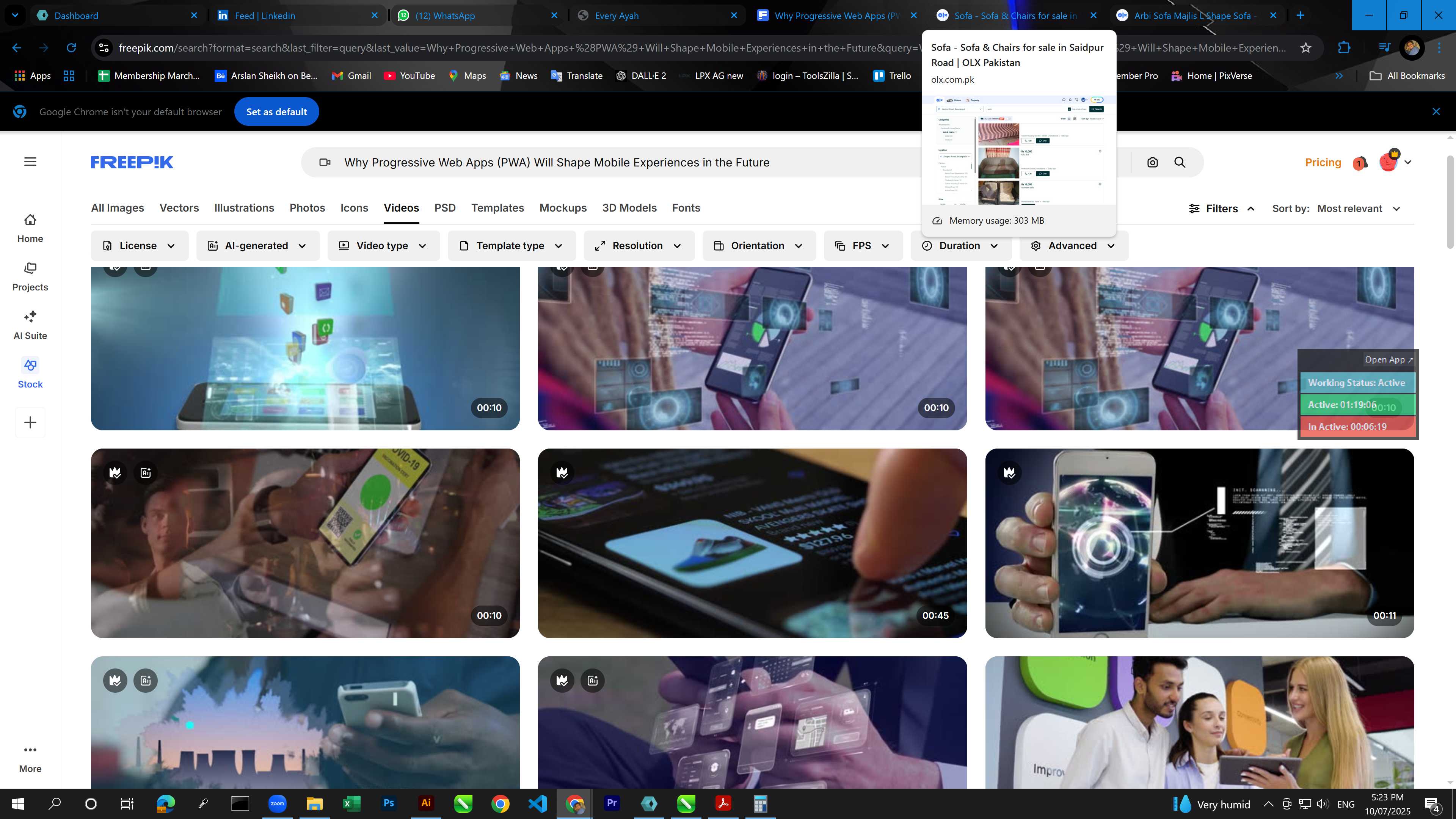Image resolution: width=1456 pixels, height=819 pixels.
Task: Open Excel from the taskbar
Action: 351,803
